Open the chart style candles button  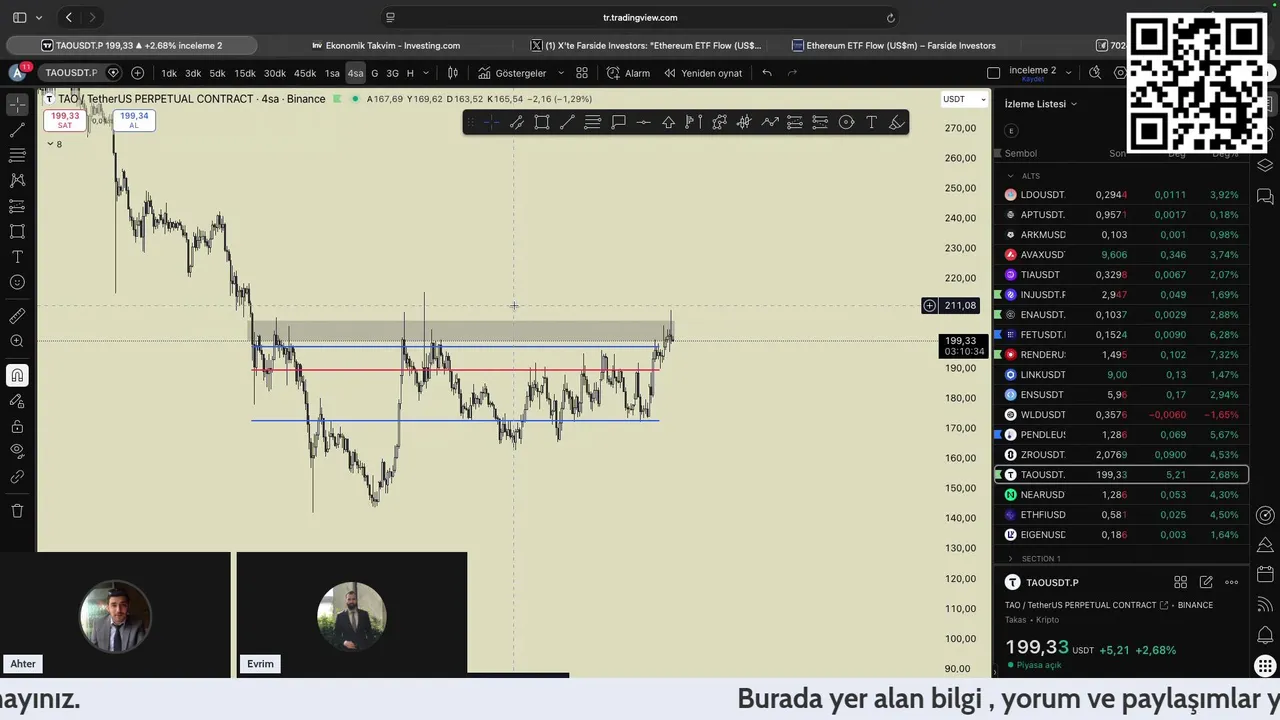pos(453,73)
